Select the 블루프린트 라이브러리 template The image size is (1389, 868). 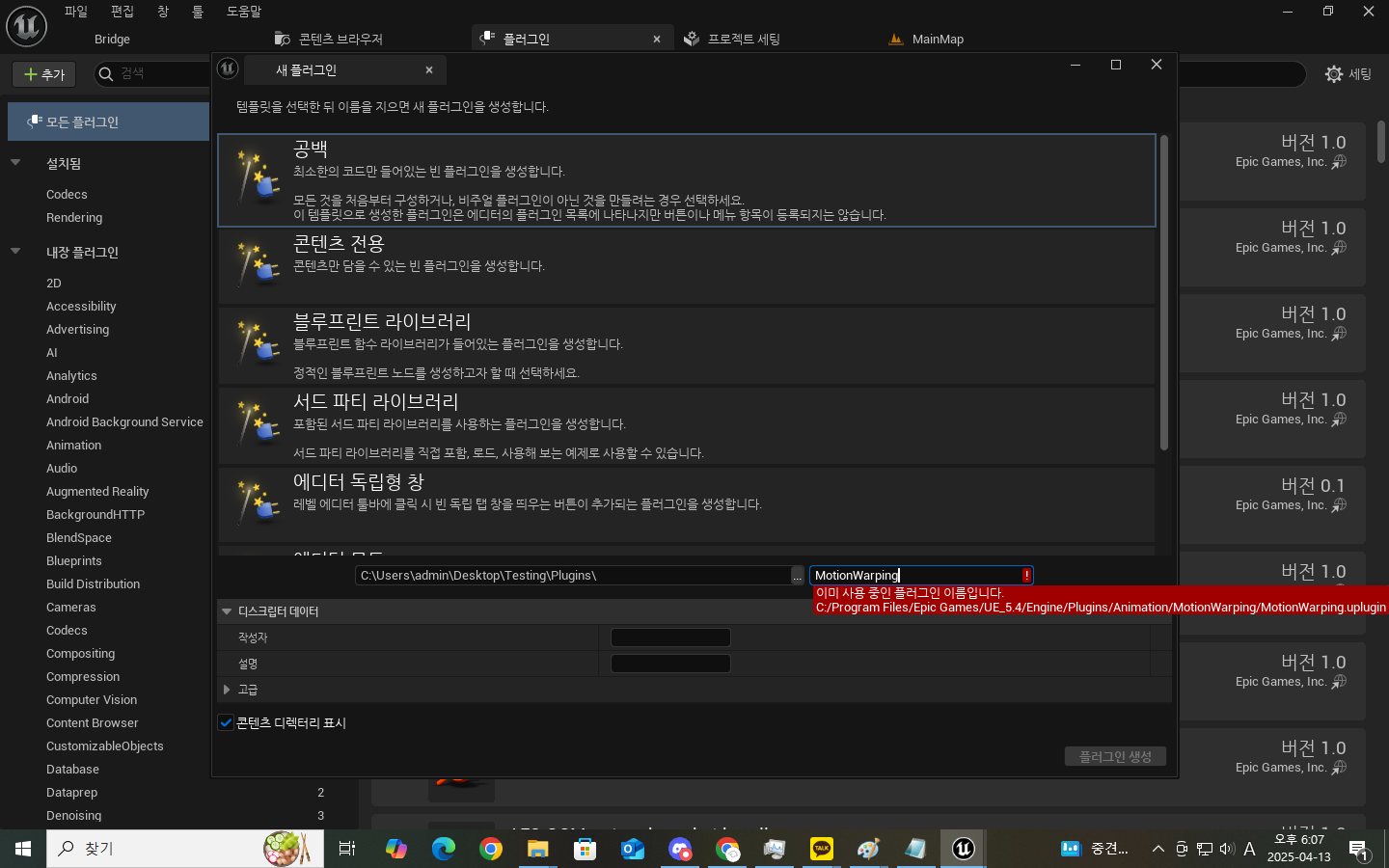pos(687,345)
